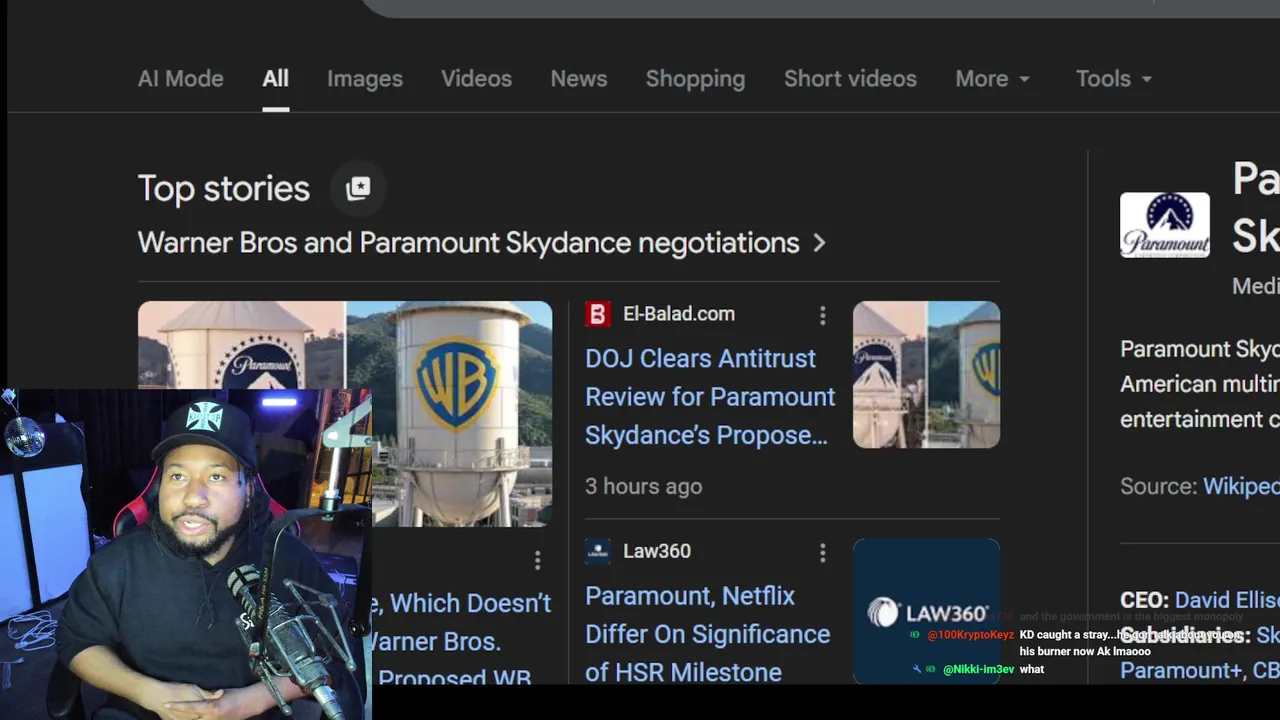The height and width of the screenshot is (720, 1280).
Task: Click the Top stories collection icon
Action: (x=358, y=188)
